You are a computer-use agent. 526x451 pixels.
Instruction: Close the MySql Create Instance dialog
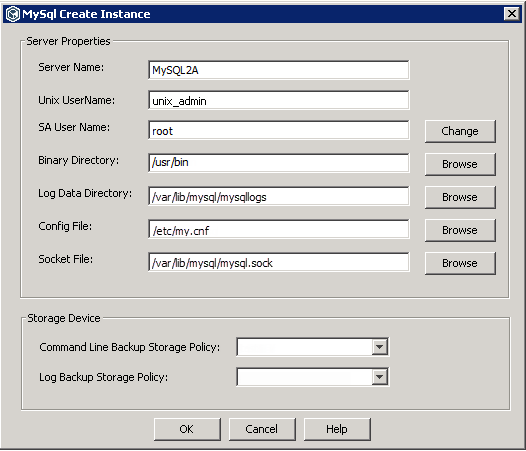[512, 14]
